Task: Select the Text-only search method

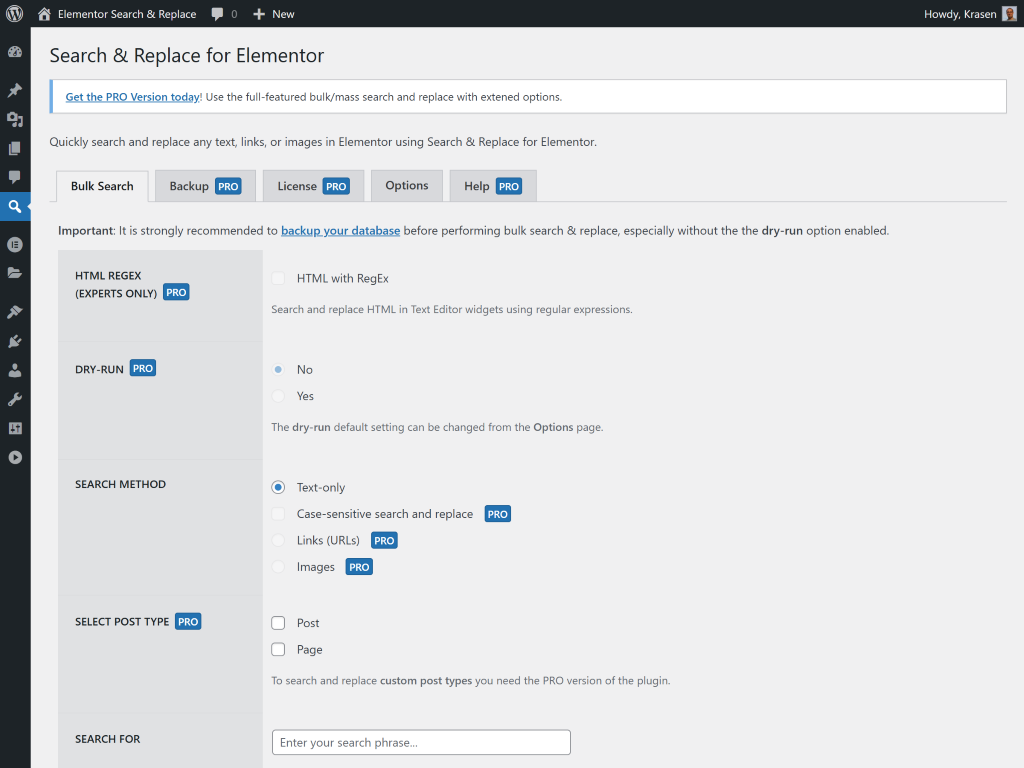Action: tap(278, 488)
